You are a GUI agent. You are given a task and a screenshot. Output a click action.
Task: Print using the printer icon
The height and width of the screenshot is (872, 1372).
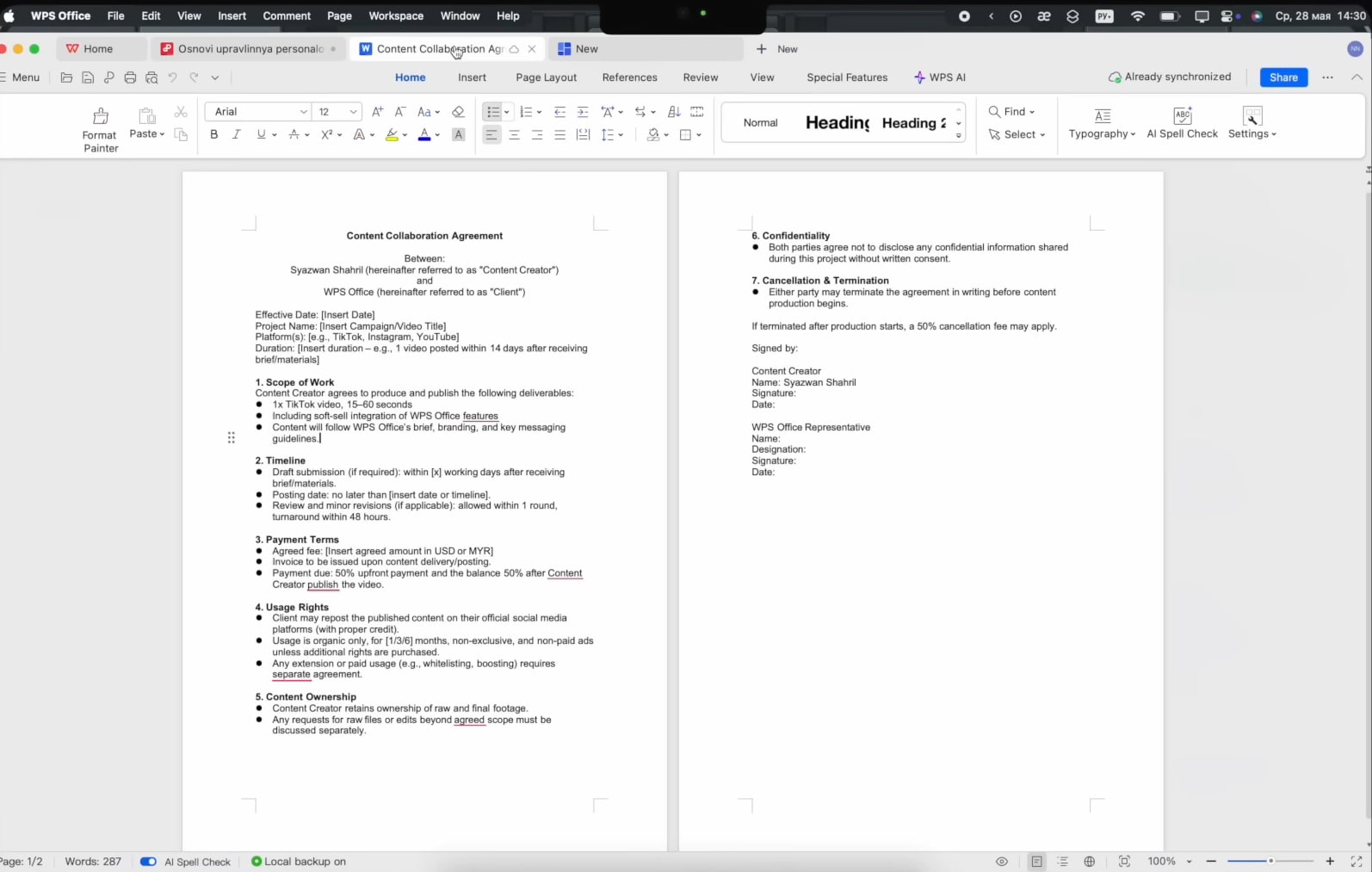click(130, 77)
